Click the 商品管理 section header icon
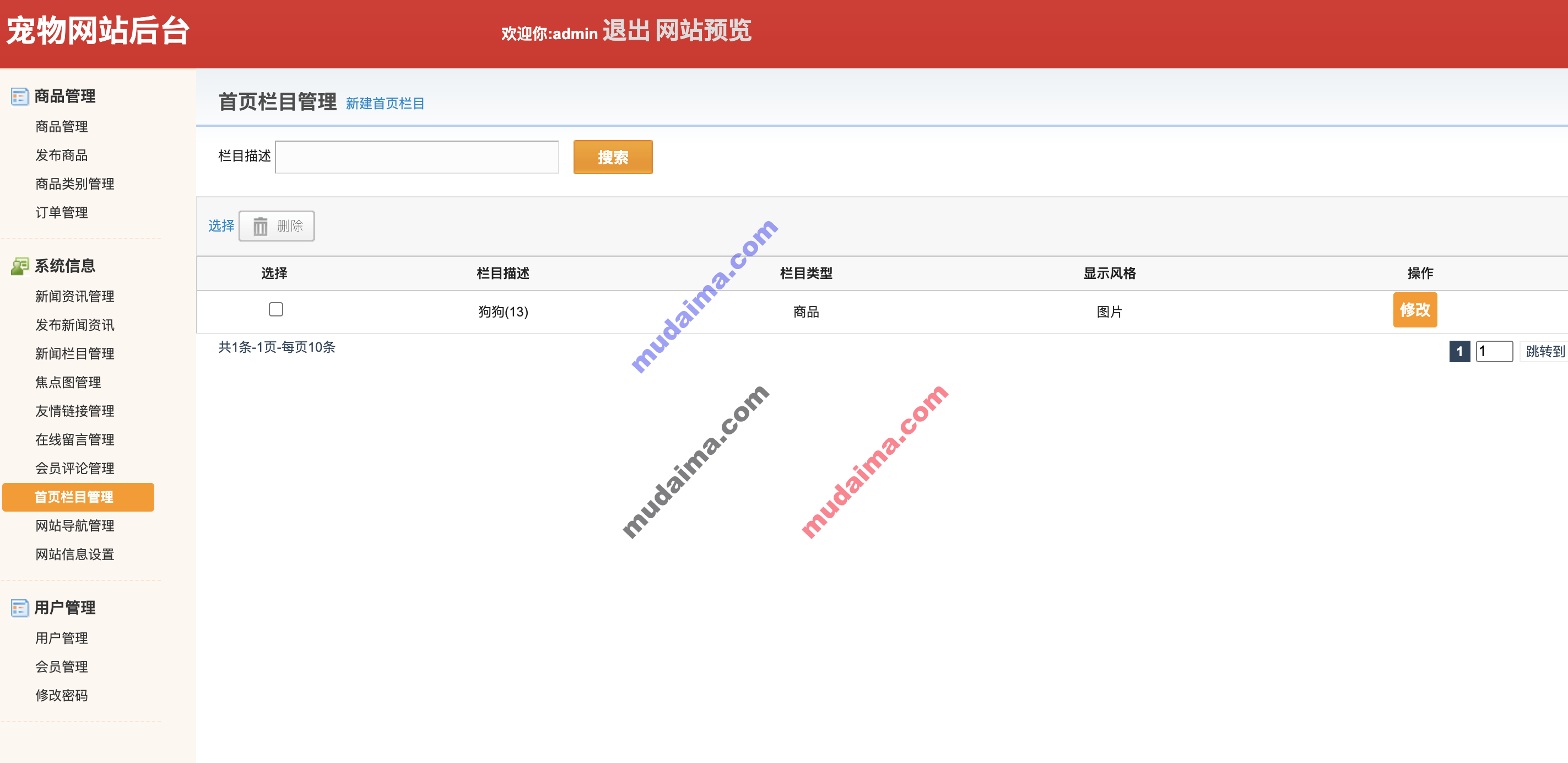 click(19, 96)
